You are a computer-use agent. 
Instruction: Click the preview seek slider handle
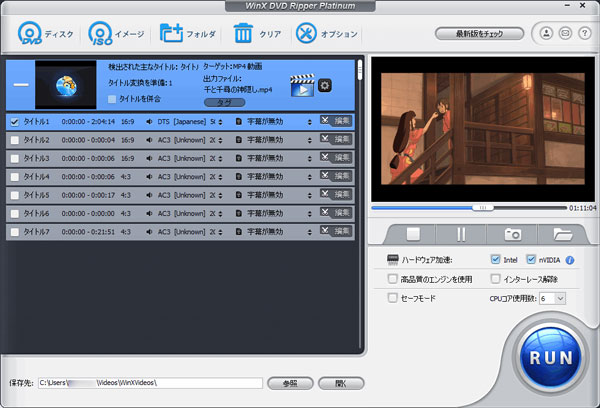coord(483,207)
